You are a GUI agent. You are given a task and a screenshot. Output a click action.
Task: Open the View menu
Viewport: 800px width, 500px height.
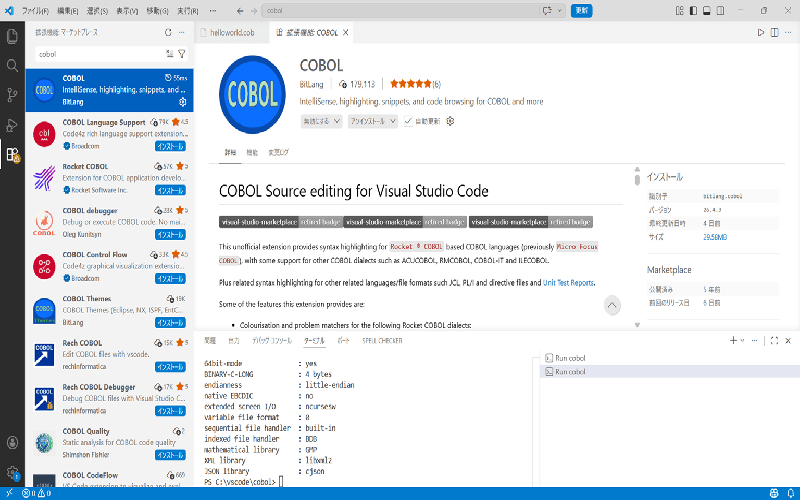[127, 10]
